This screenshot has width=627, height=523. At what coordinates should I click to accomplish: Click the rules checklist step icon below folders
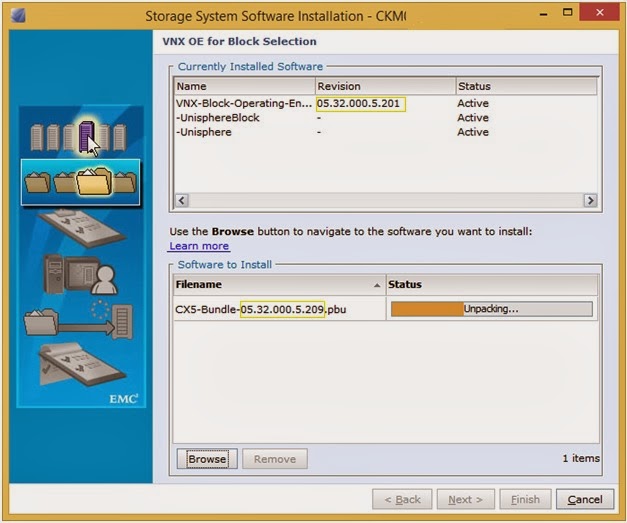pyautogui.click(x=82, y=227)
